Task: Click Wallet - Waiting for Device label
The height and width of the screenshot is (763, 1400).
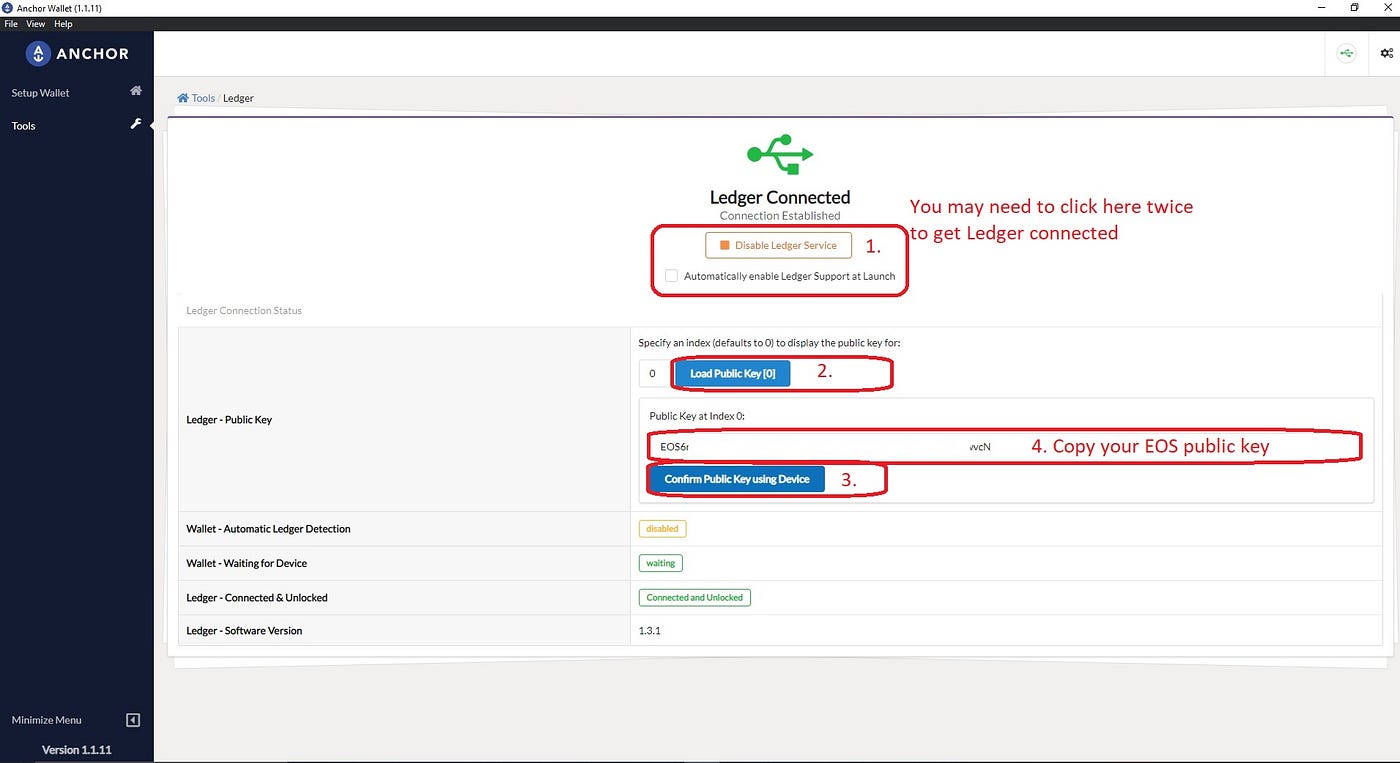Action: click(246, 563)
